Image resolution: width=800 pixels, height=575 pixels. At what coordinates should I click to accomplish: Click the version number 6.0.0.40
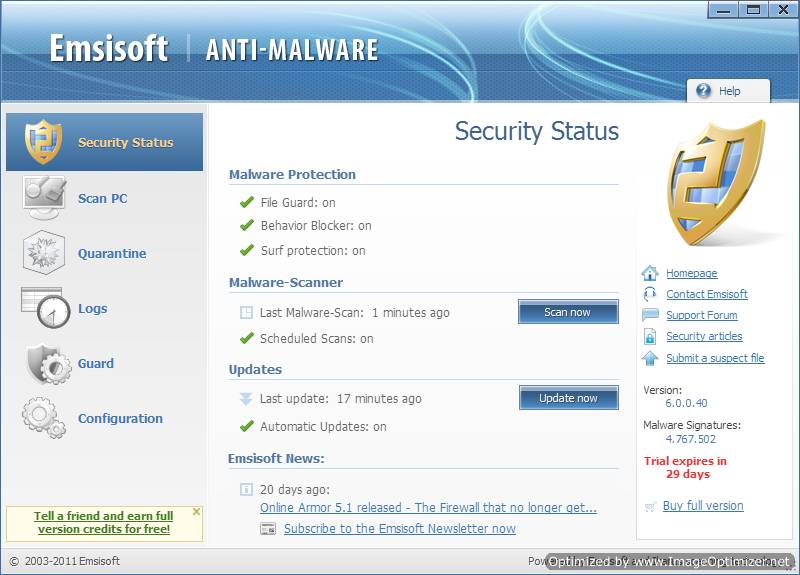pos(686,403)
